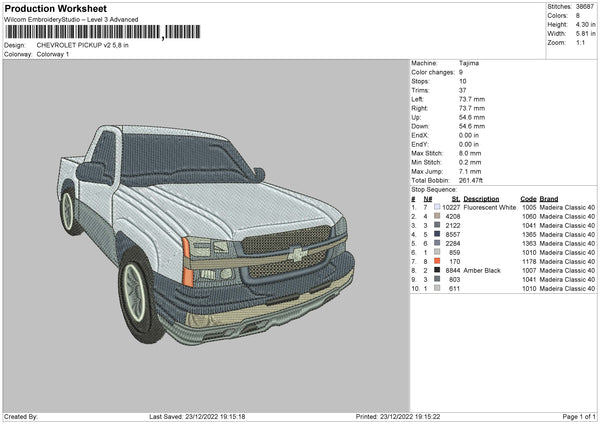Click the Fluorescent White color swatch
Viewport: 600px width, 424px height.
point(437,207)
